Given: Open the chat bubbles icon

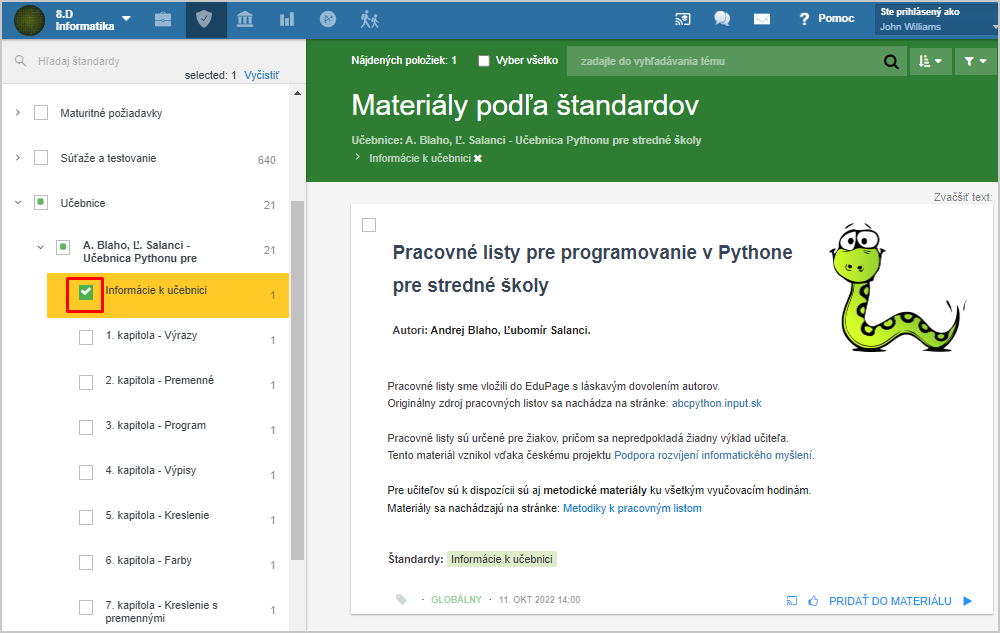Looking at the screenshot, I should click(x=722, y=19).
